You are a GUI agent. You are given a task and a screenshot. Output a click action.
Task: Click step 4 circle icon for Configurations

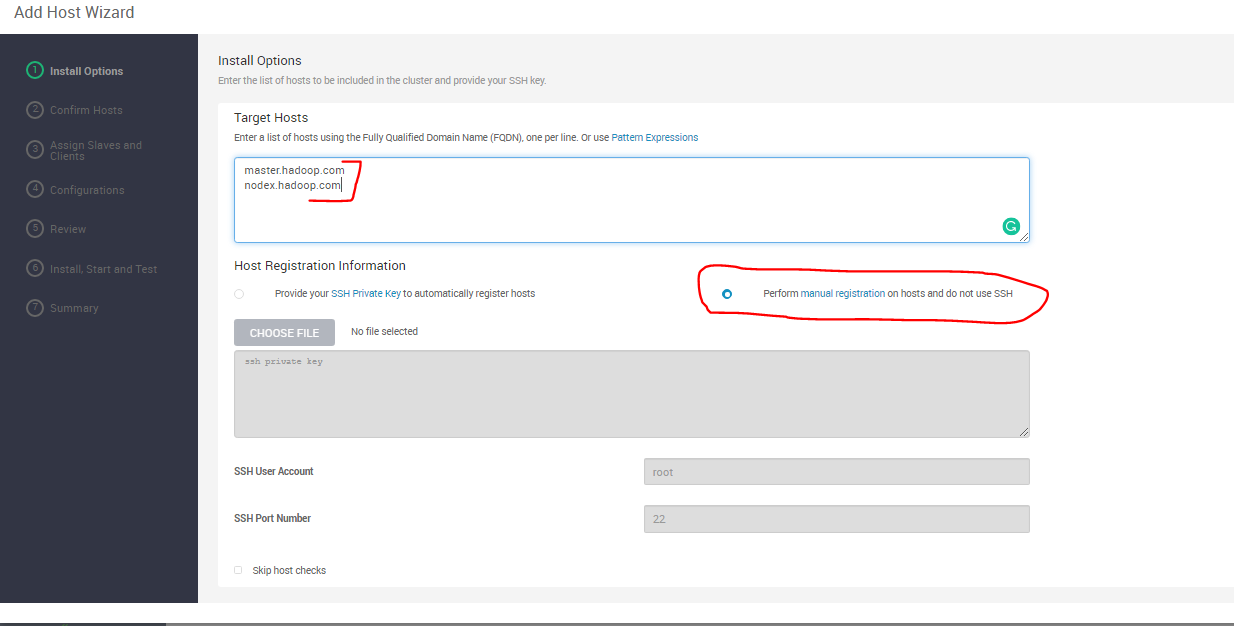(35, 189)
